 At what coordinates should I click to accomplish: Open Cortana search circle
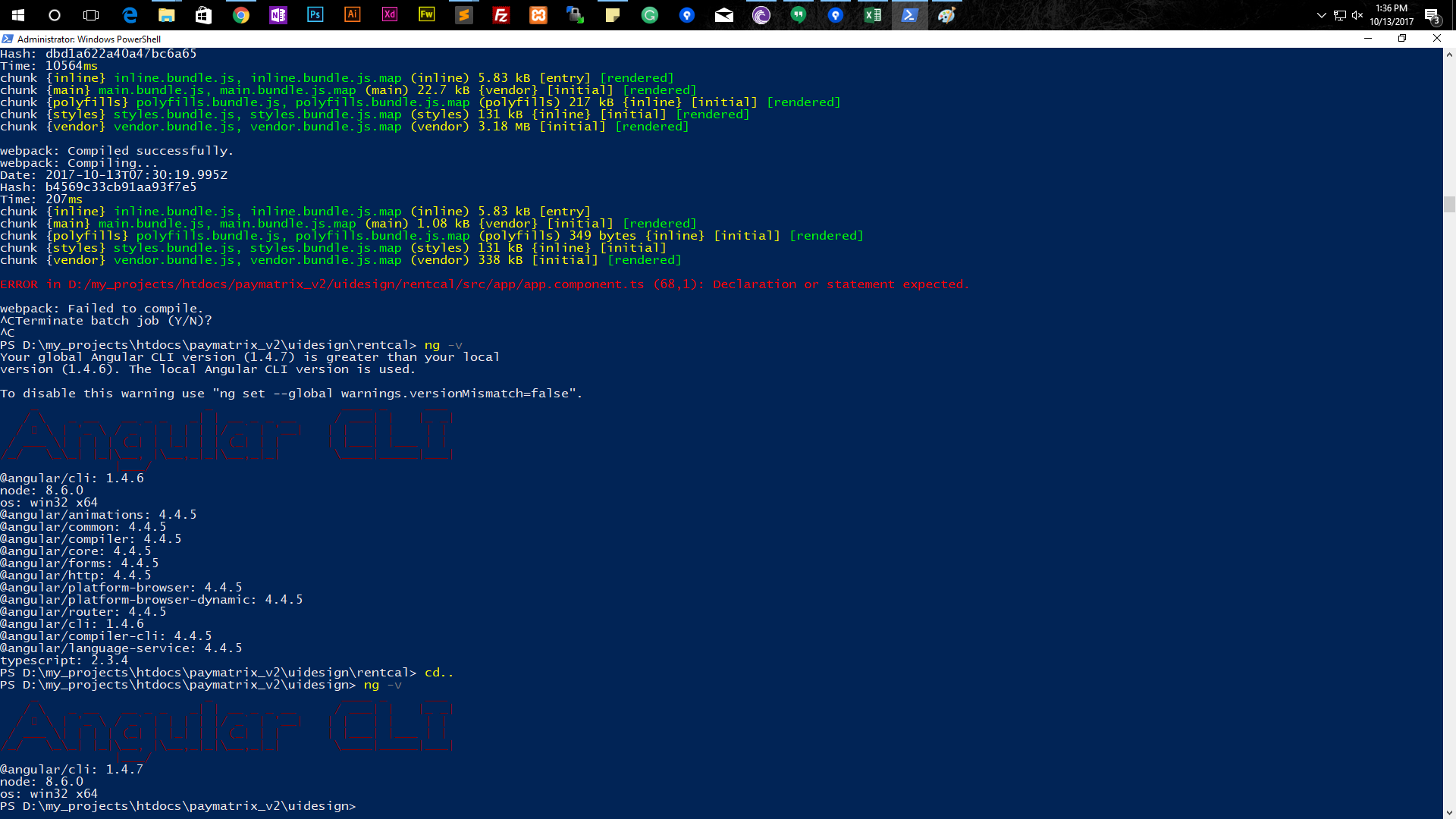point(55,15)
